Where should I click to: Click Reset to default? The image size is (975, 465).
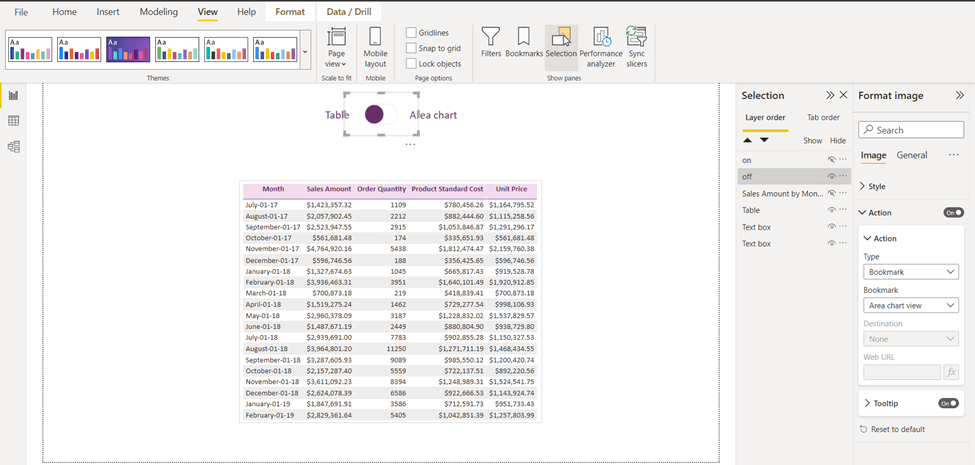point(897,429)
